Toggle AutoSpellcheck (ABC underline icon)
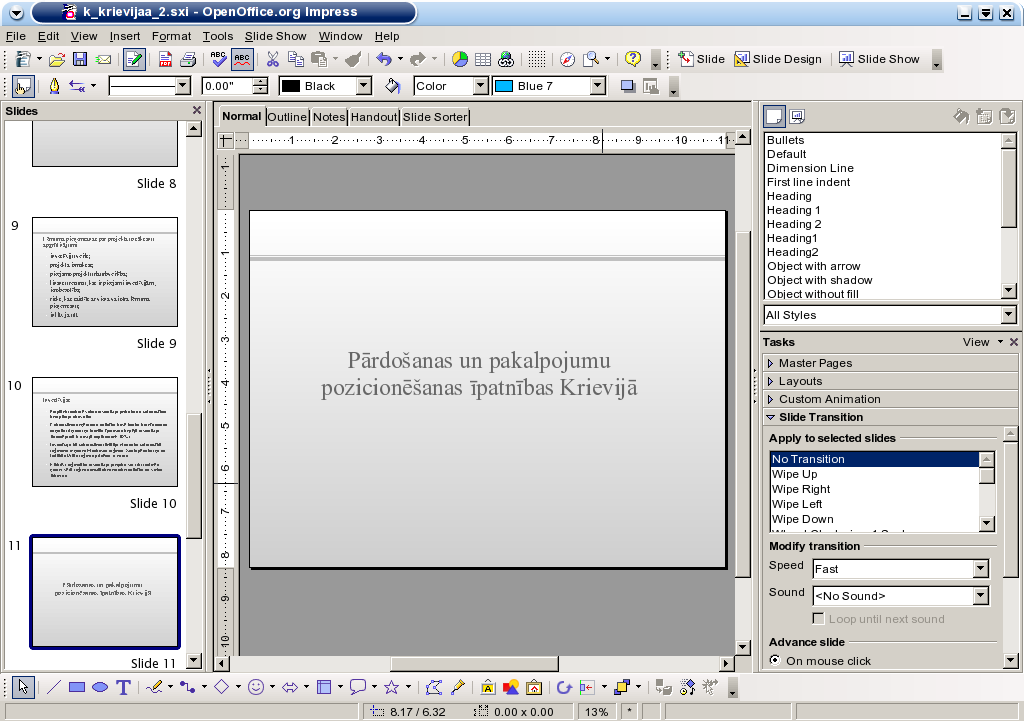1024x721 pixels. pos(242,59)
